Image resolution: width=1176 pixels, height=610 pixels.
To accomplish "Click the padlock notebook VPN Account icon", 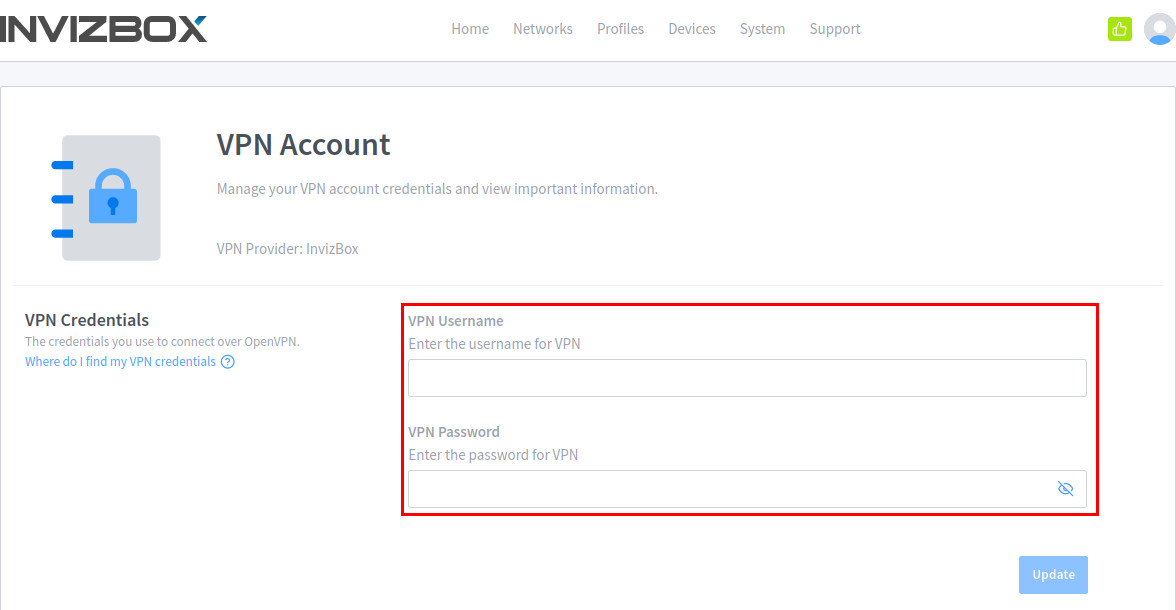I will pos(107,198).
